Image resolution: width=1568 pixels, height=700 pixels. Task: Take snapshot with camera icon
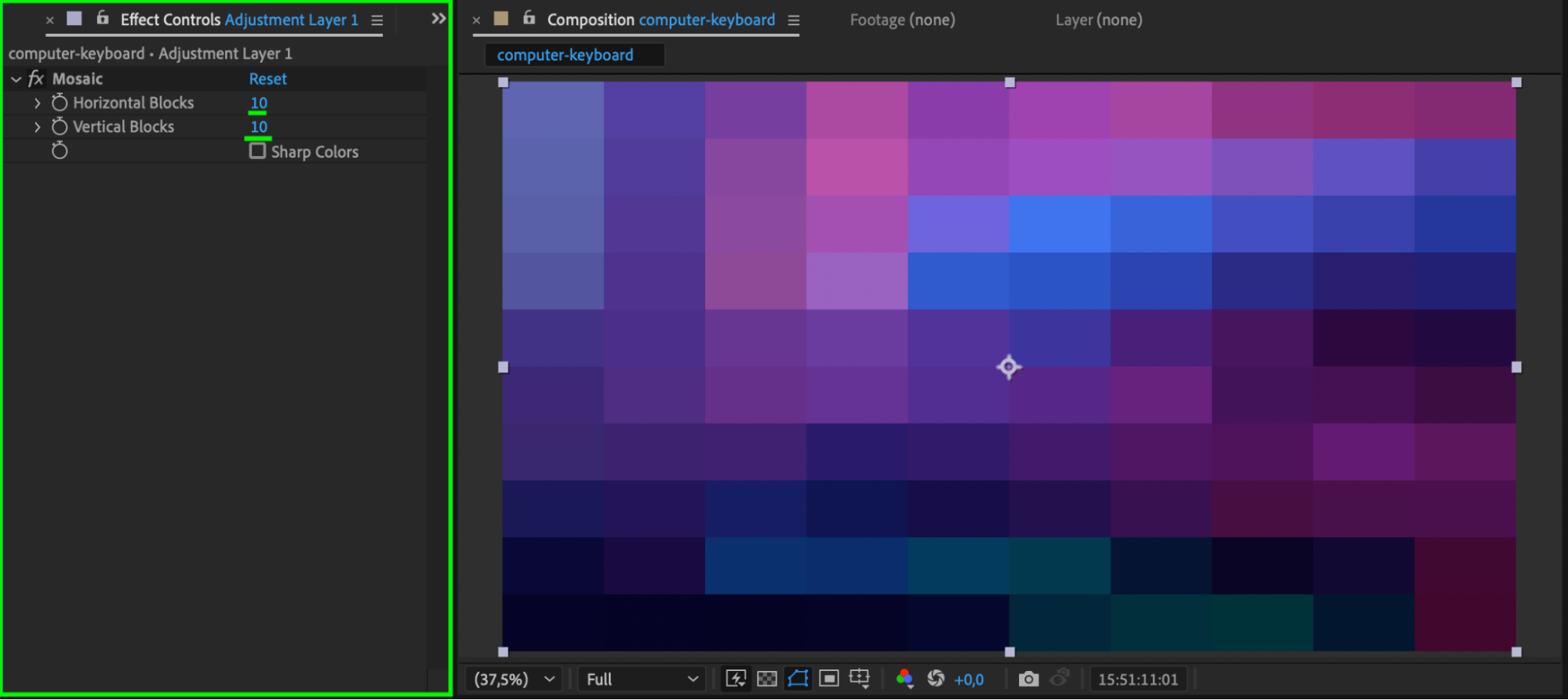(1028, 679)
